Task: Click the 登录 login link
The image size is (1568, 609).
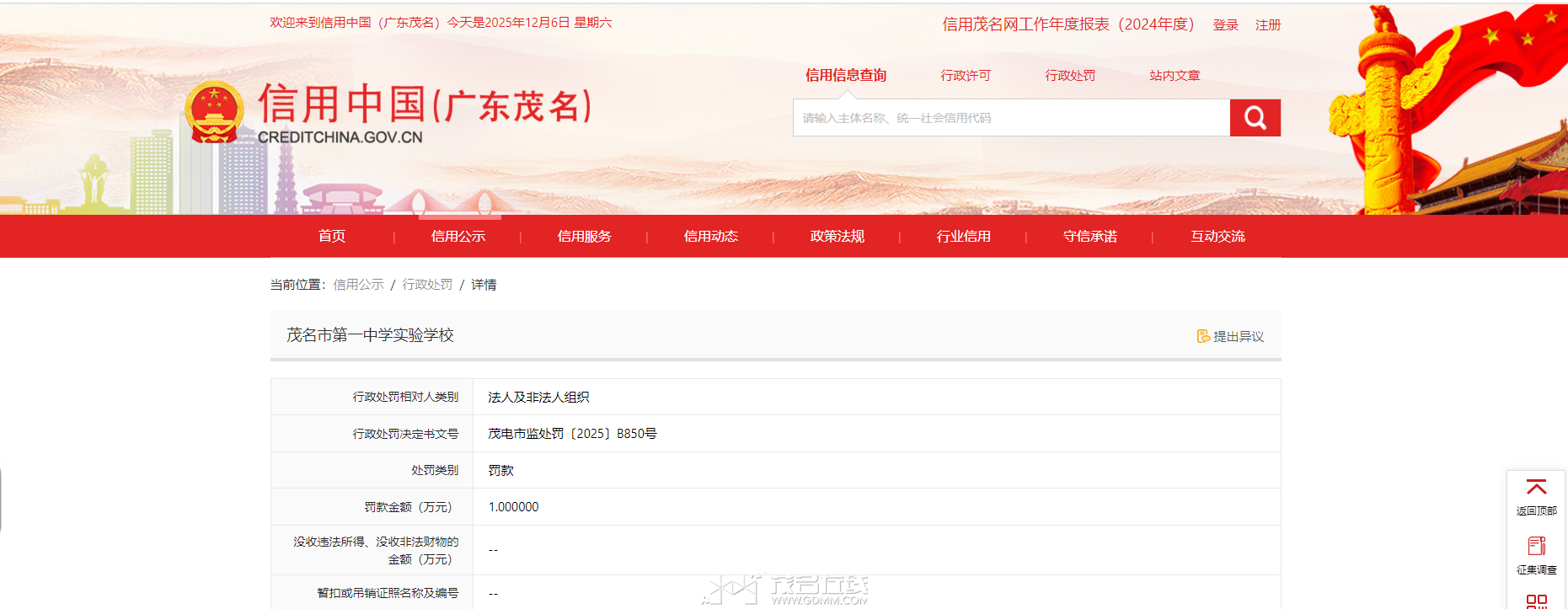Action: pos(1225,25)
